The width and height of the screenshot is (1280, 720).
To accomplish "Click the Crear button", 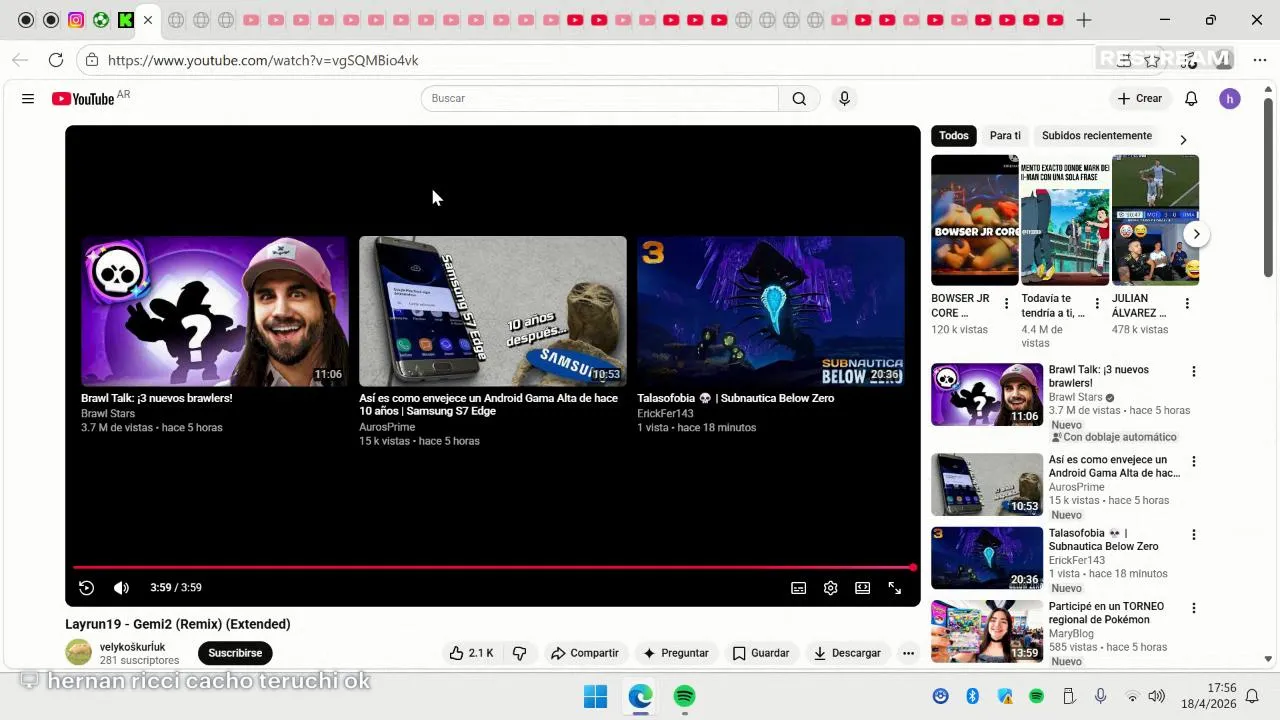I will (1140, 98).
